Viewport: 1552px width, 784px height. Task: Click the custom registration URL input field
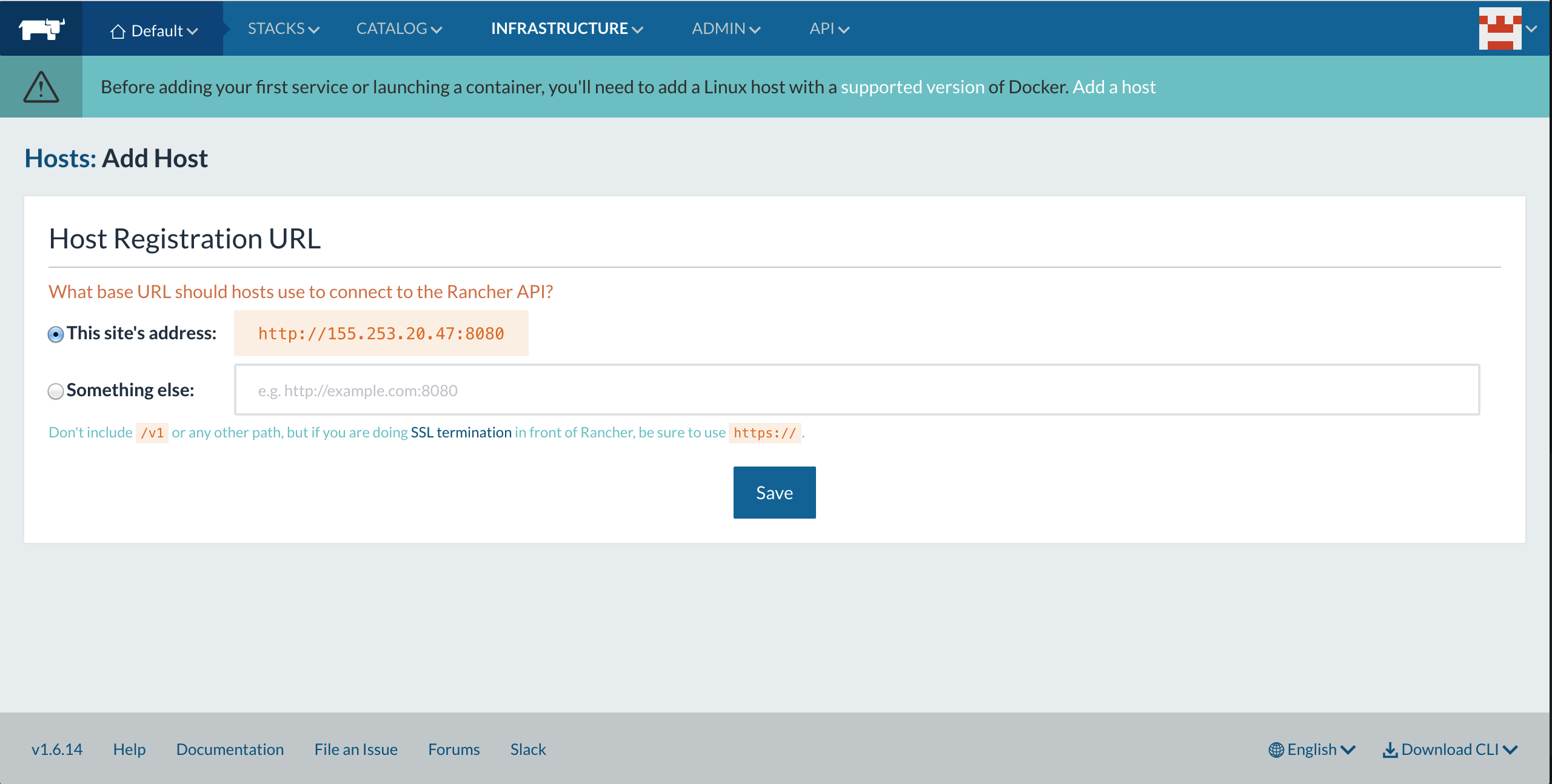[857, 390]
